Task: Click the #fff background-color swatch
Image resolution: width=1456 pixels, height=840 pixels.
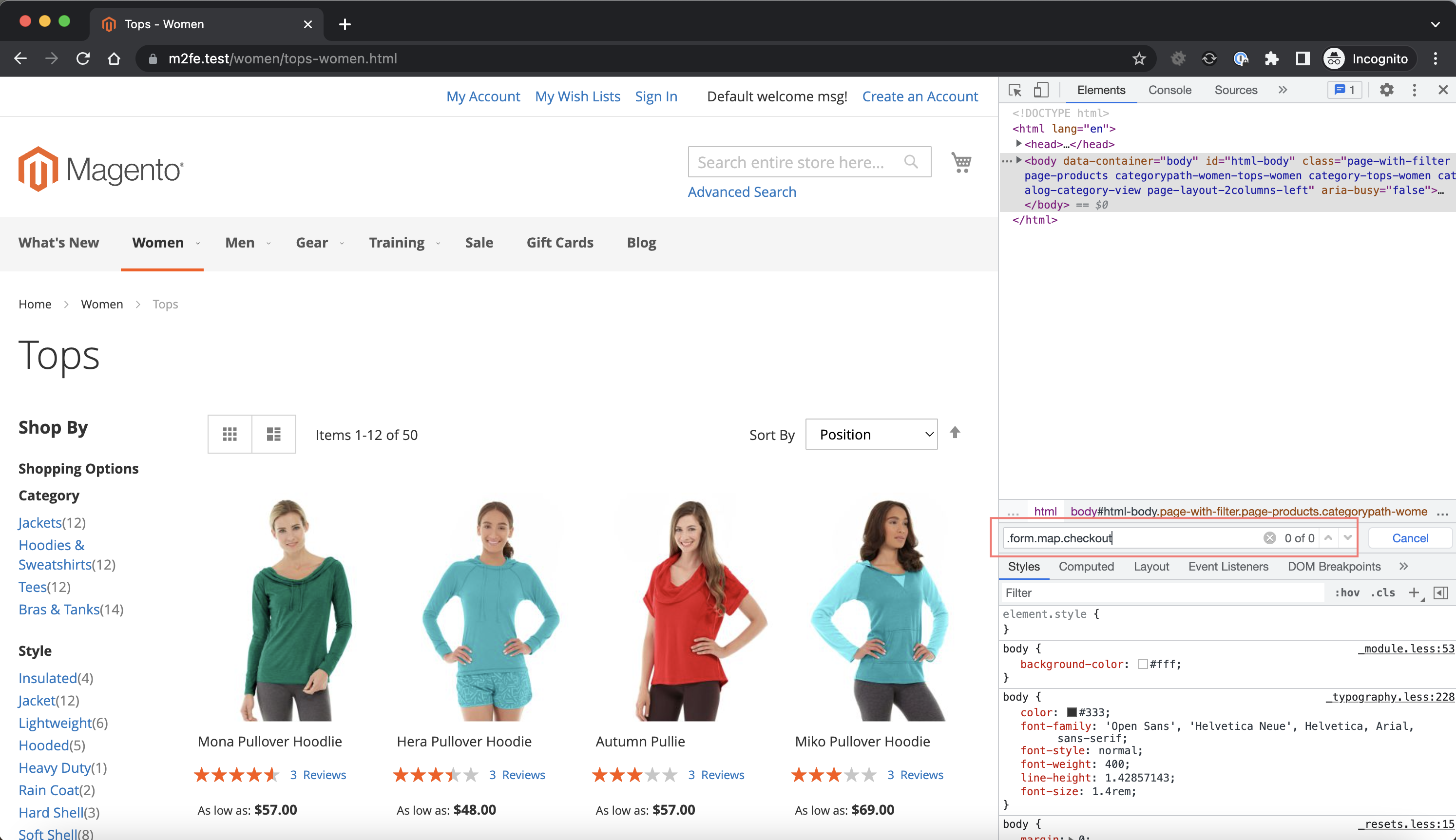Action: [x=1142, y=664]
